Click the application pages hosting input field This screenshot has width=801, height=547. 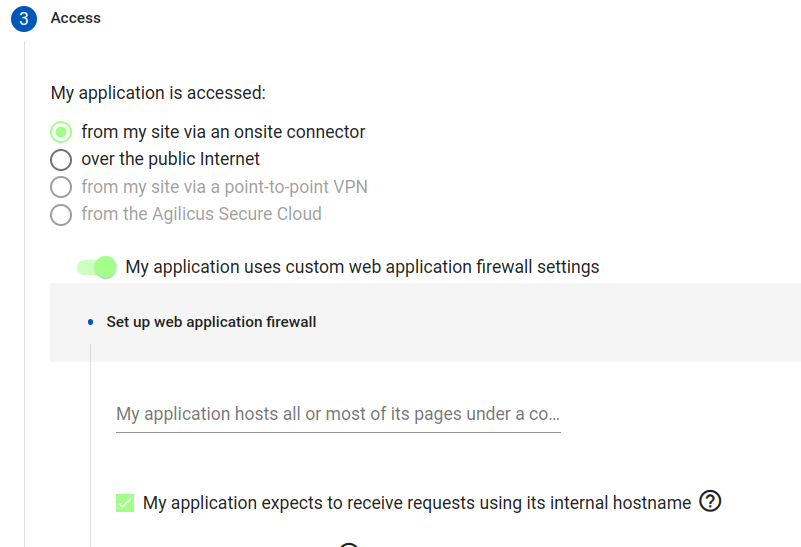[x=338, y=414]
